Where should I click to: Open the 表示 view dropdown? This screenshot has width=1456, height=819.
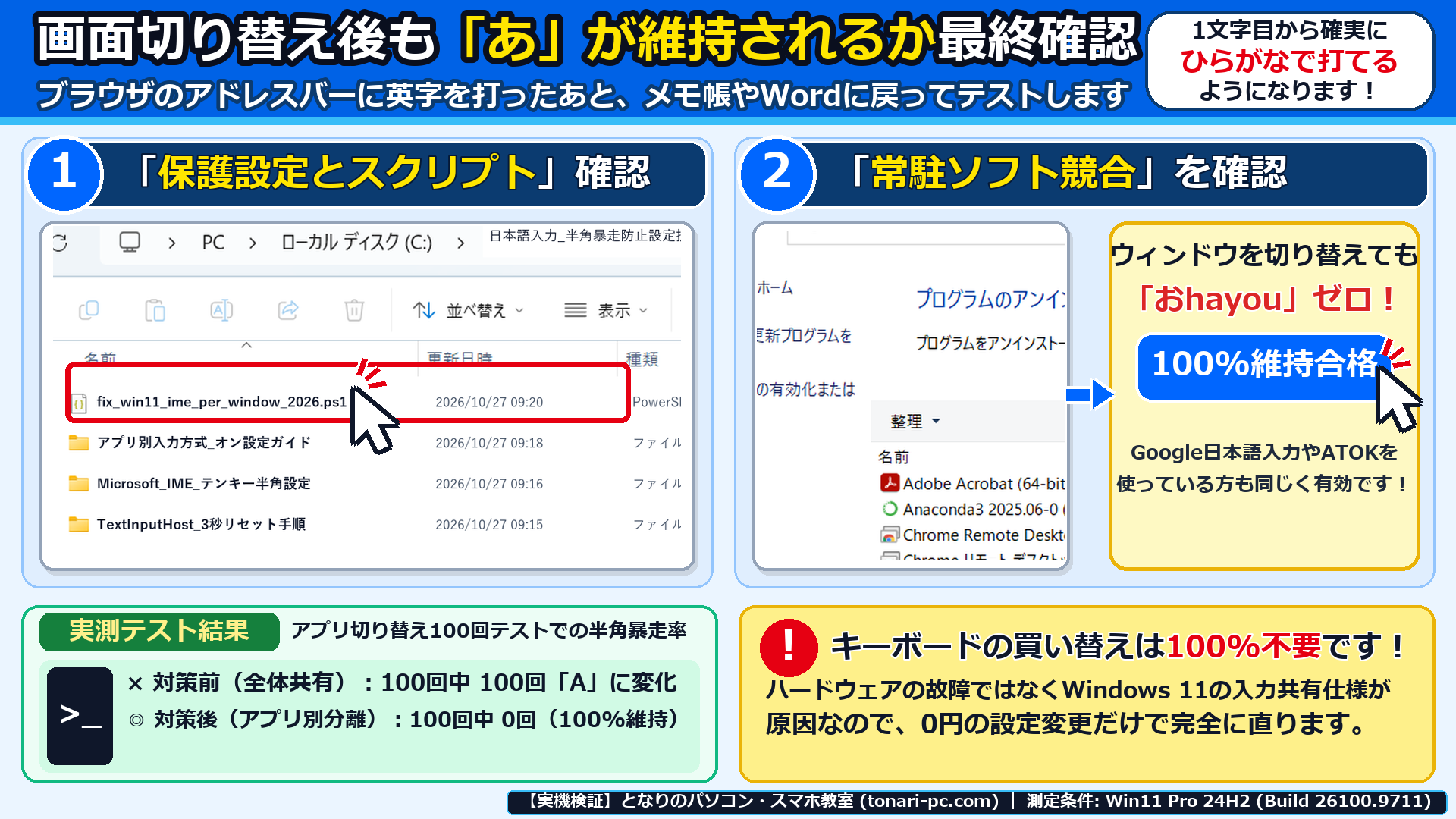pos(606,310)
